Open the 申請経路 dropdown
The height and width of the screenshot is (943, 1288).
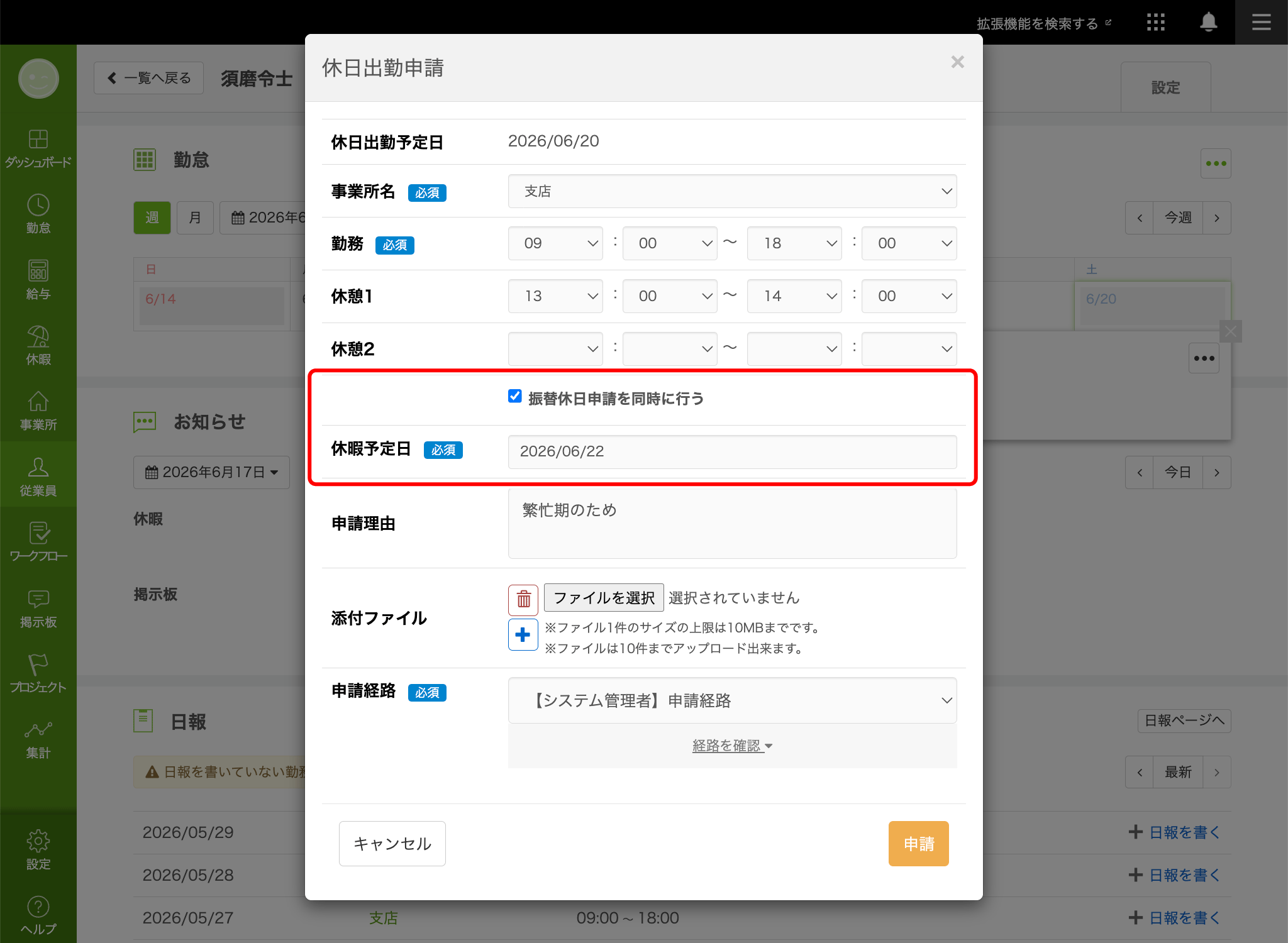(x=732, y=700)
